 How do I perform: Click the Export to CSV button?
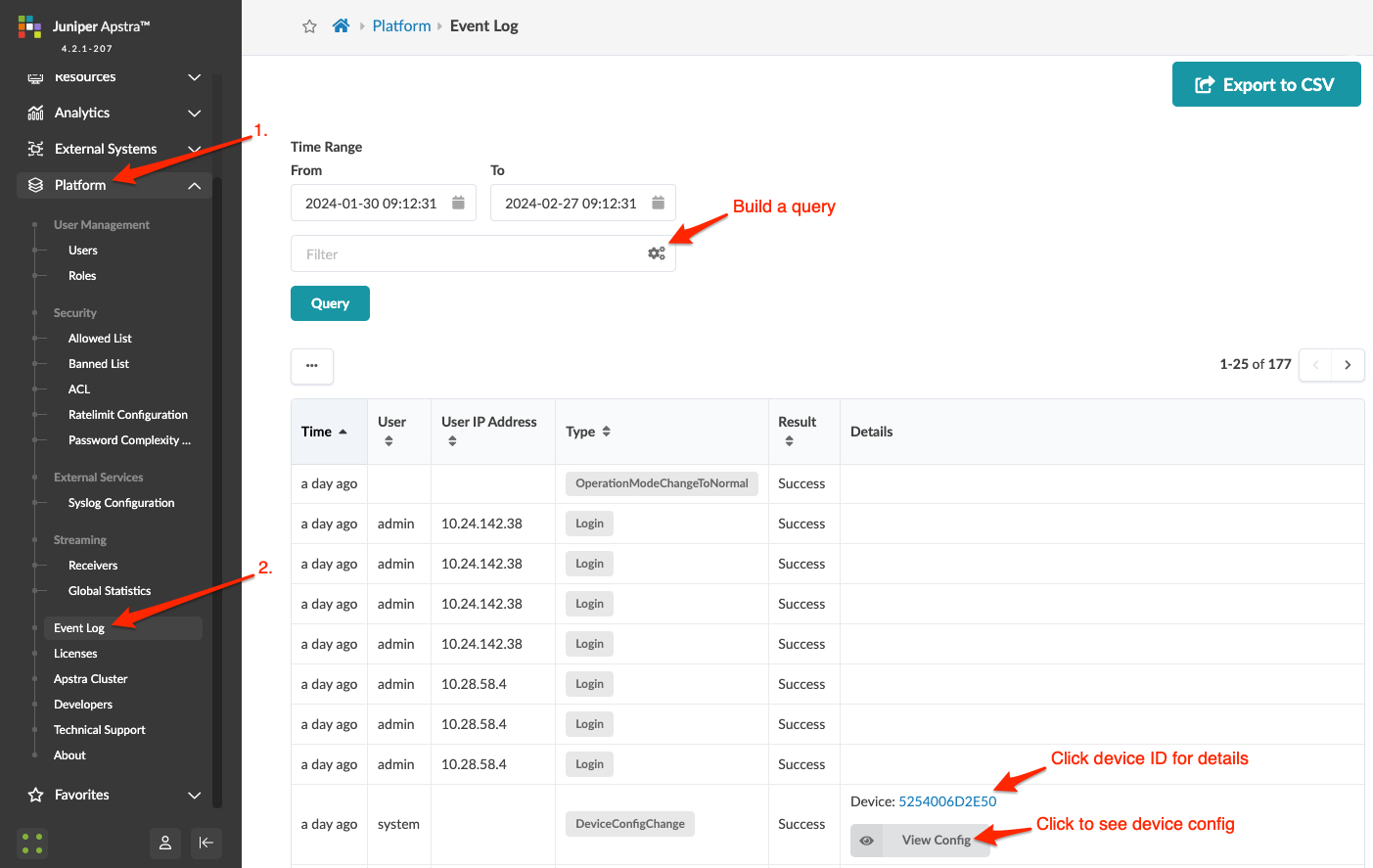click(1265, 85)
